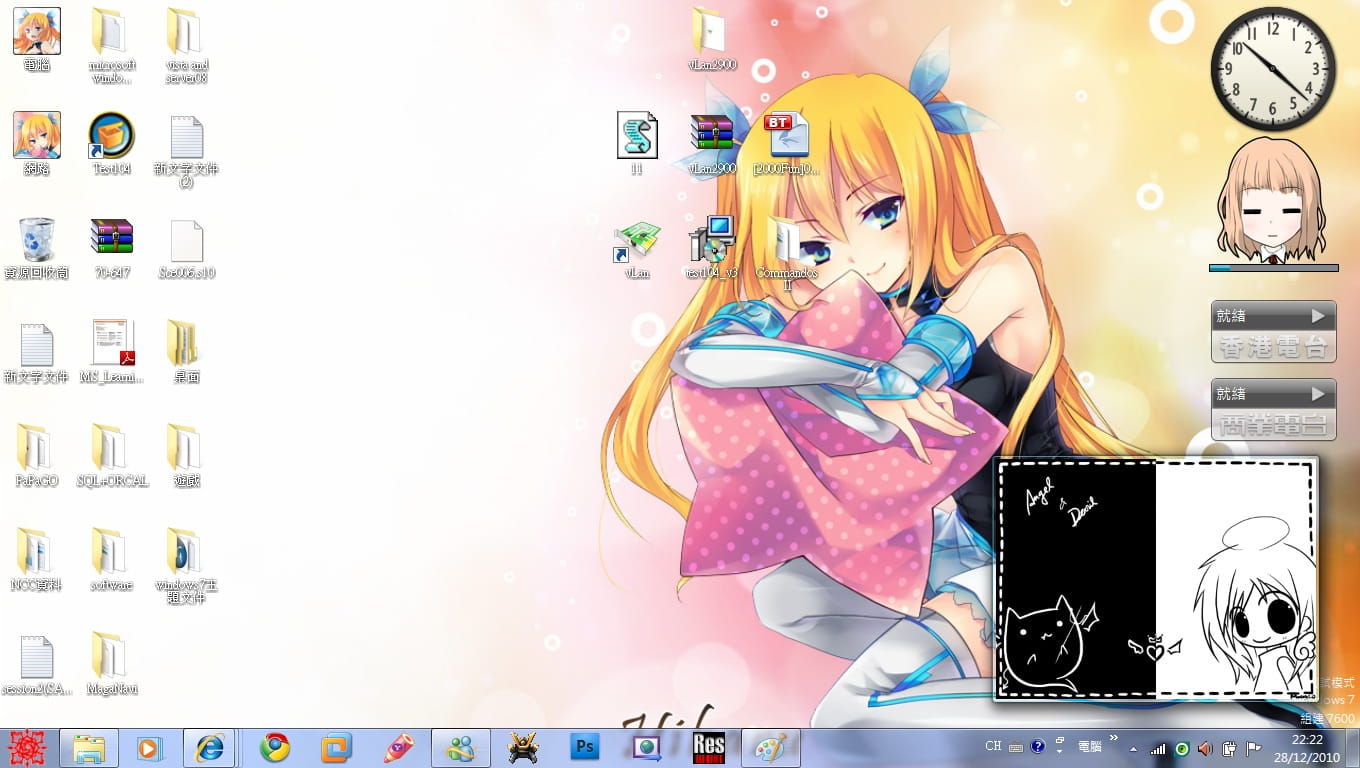Play the 香港電台 radio gadget
The height and width of the screenshot is (768, 1360).
[x=1317, y=316]
